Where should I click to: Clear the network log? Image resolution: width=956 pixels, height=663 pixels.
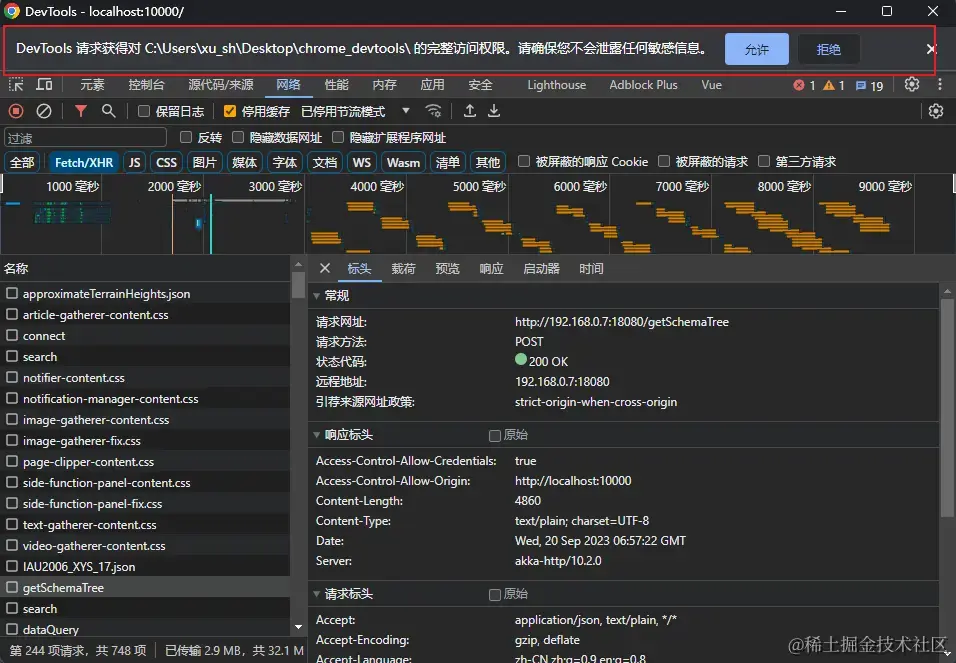44,111
